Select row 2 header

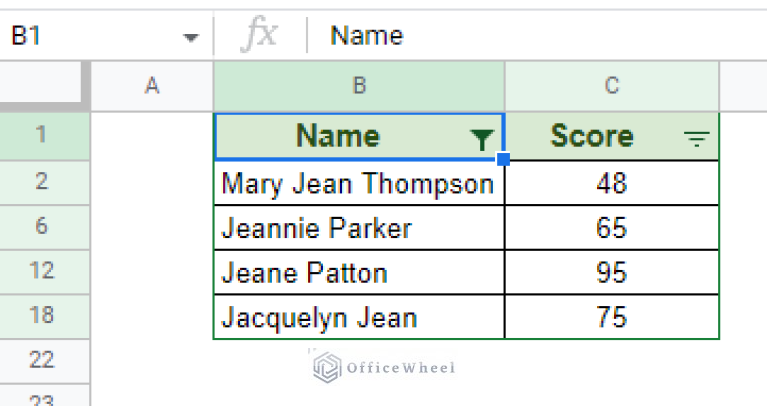[x=41, y=182]
